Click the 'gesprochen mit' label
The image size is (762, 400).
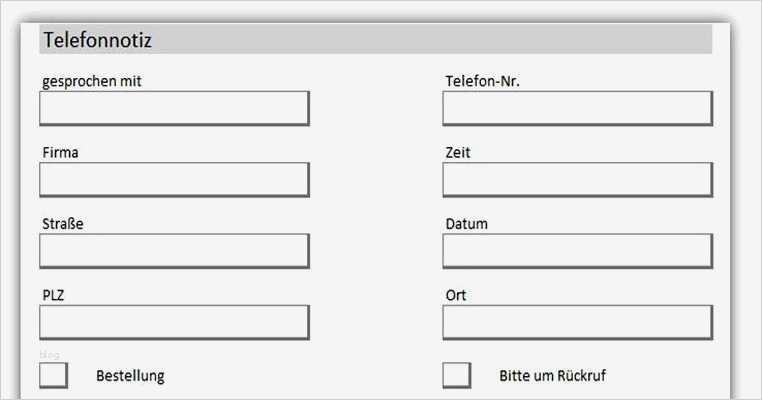(92, 81)
